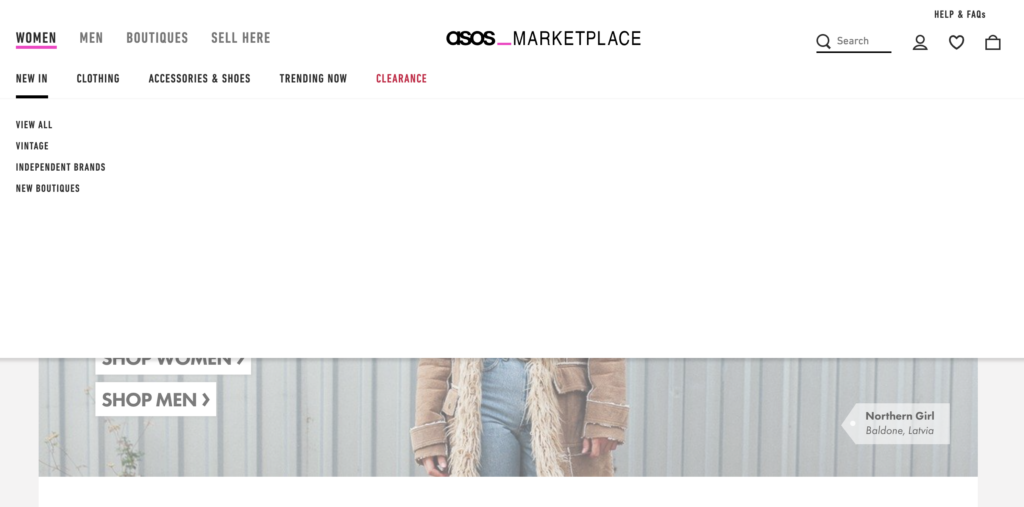Open the account profile icon
This screenshot has height=507, width=1024.
pyautogui.click(x=920, y=42)
